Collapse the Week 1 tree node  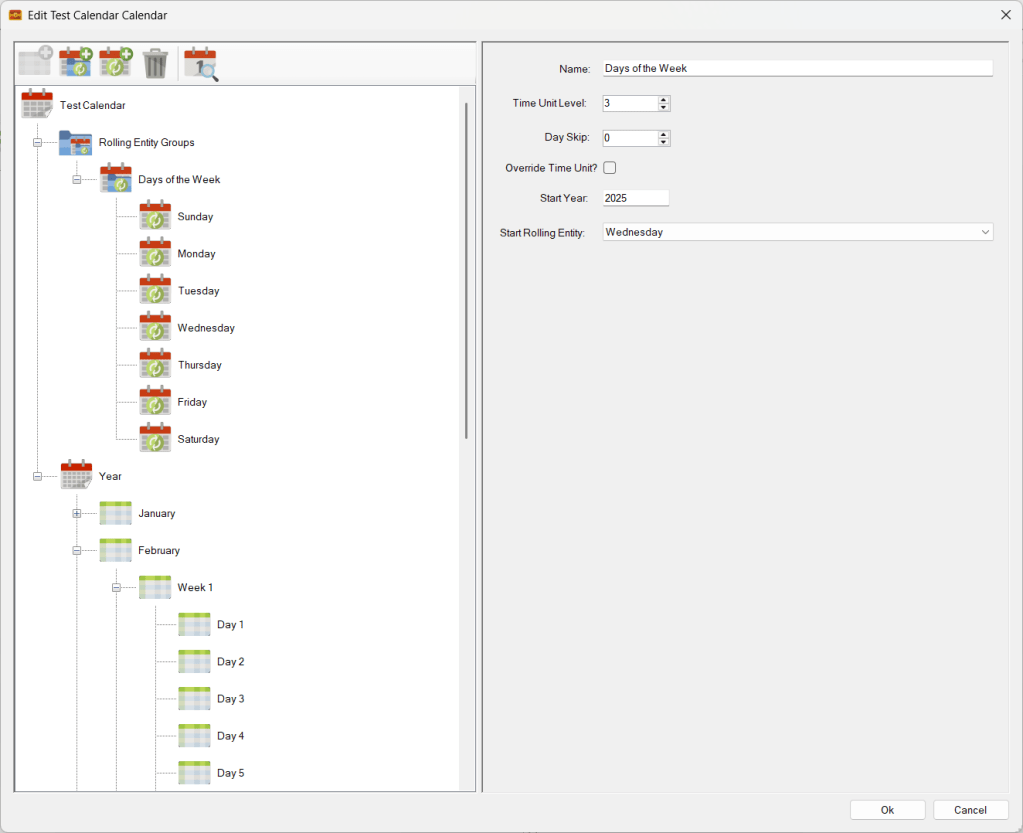click(x=116, y=588)
